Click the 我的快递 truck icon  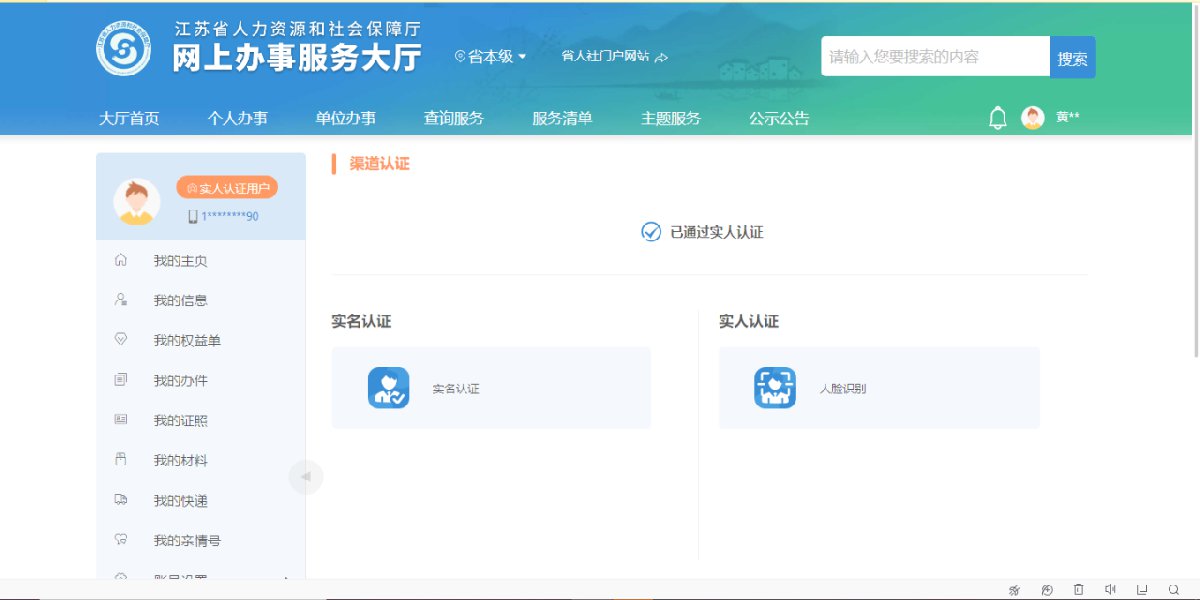[121, 500]
